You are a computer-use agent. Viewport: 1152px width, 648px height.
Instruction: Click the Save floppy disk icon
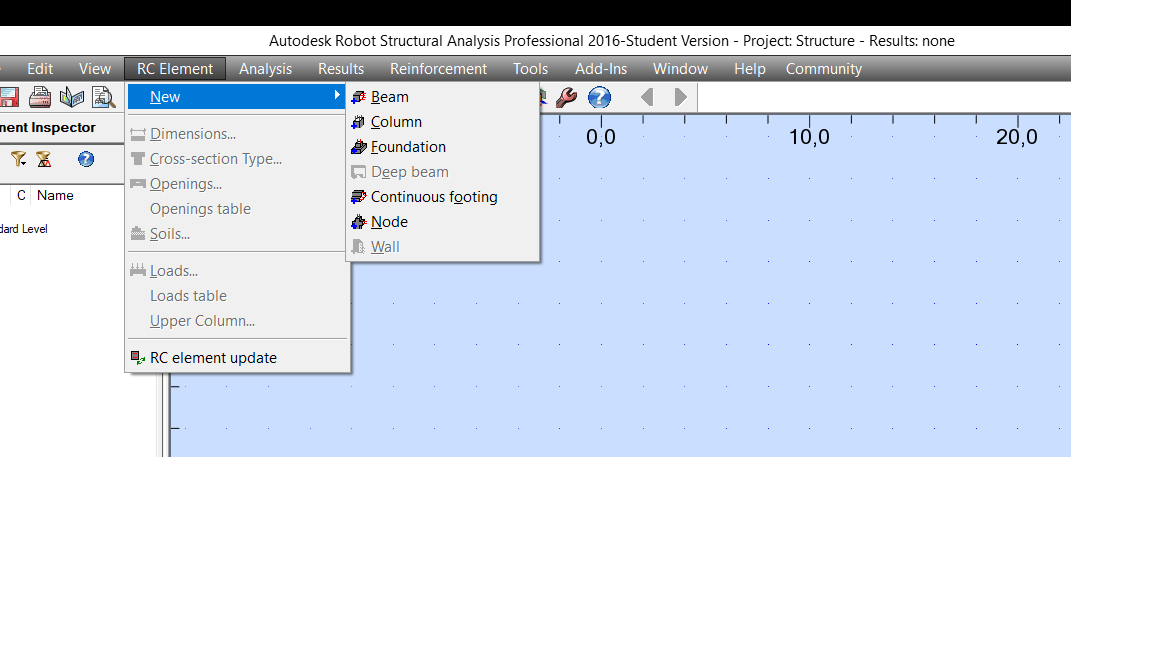pos(9,97)
